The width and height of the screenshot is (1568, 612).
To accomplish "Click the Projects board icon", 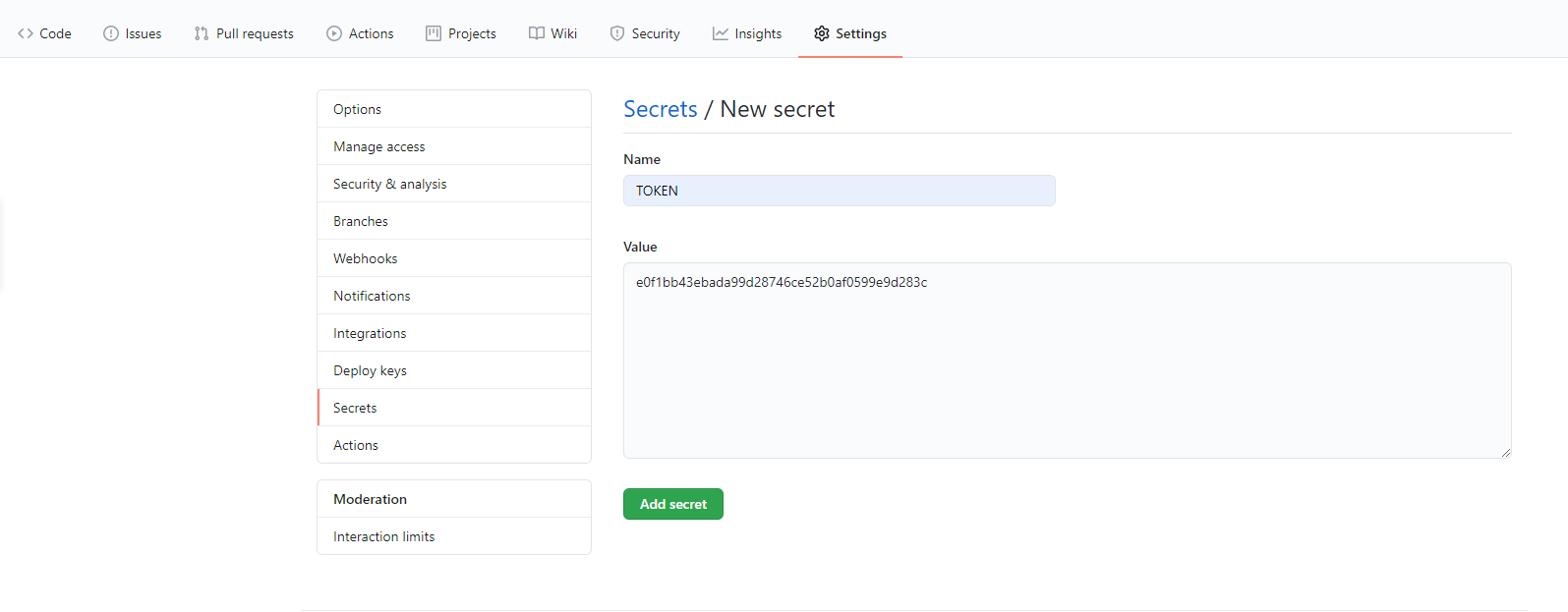I will 434,33.
